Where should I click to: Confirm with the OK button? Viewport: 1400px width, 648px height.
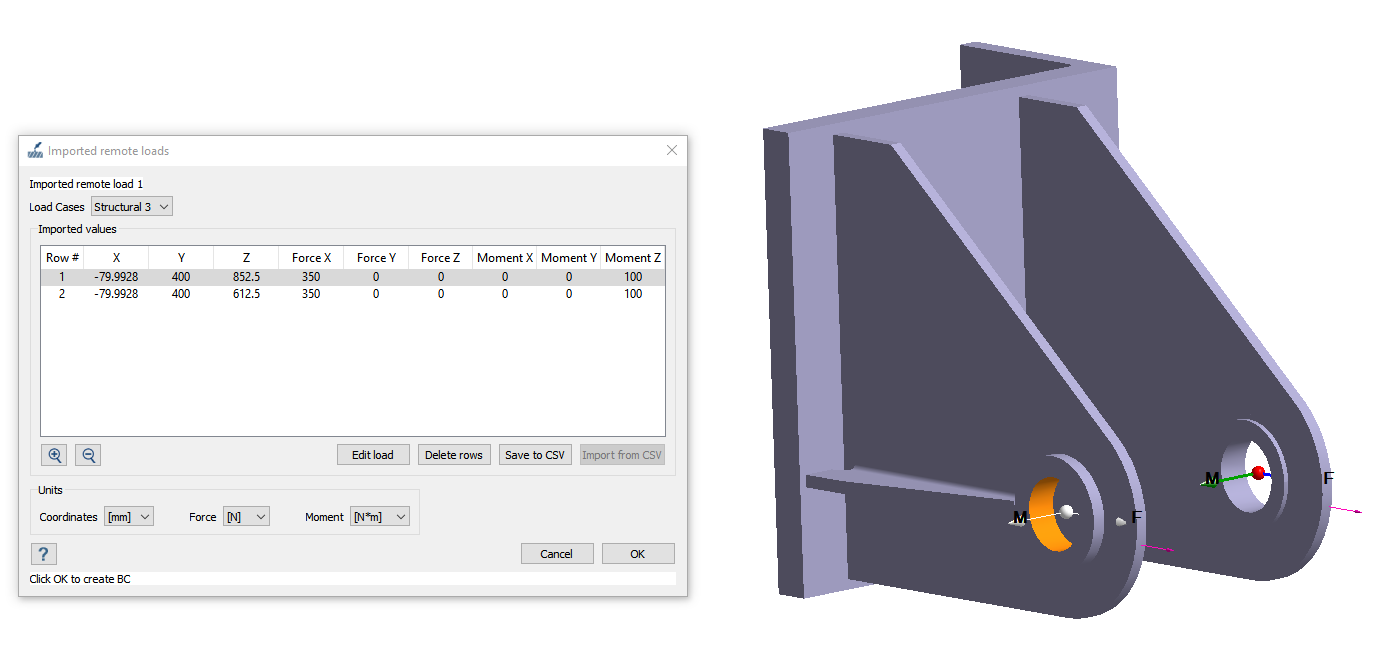(637, 554)
